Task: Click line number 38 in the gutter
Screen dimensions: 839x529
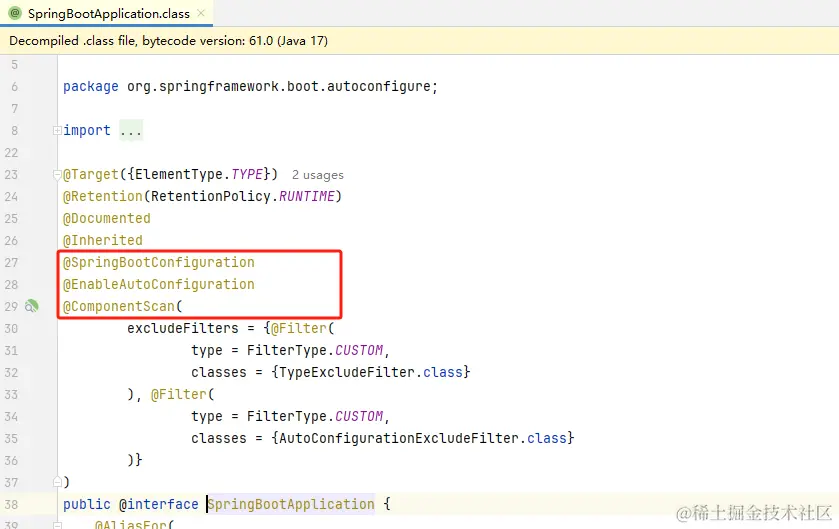Action: [11, 504]
